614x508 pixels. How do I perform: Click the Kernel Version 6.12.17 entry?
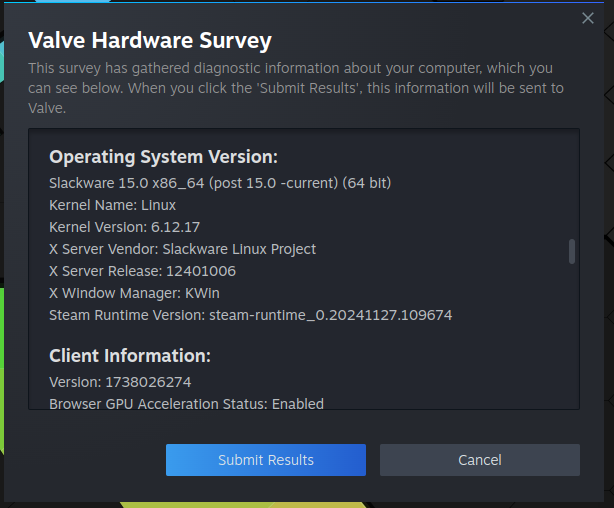tap(124, 227)
